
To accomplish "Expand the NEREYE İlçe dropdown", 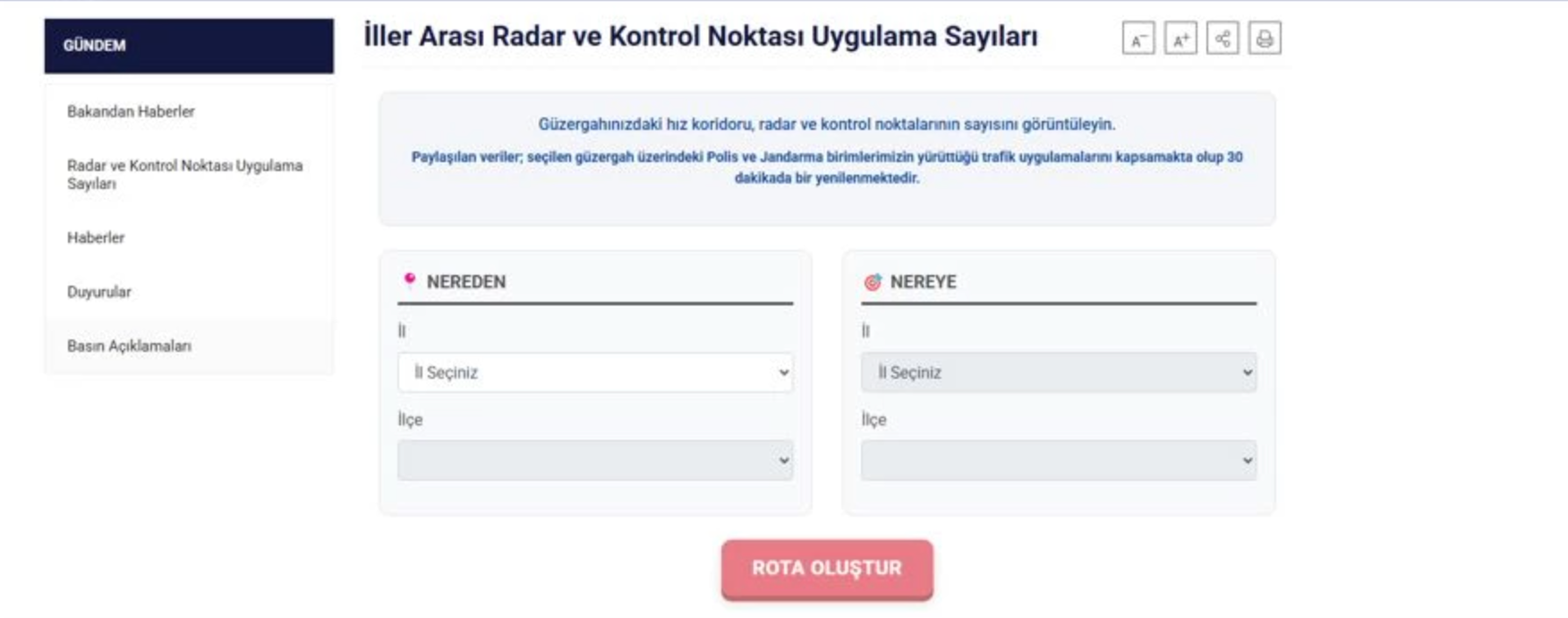I will [x=1059, y=460].
